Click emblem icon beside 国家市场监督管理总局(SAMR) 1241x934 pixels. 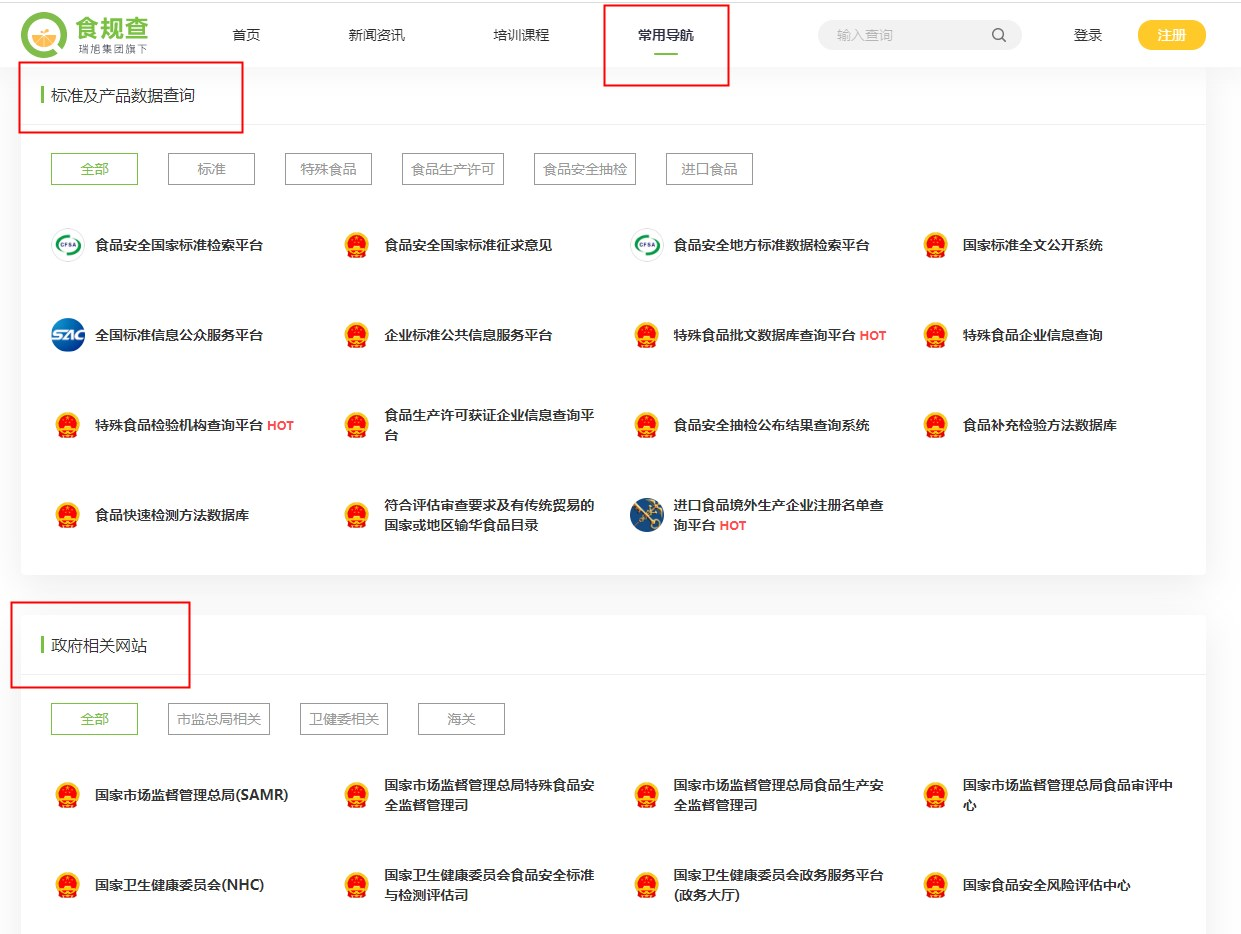68,795
